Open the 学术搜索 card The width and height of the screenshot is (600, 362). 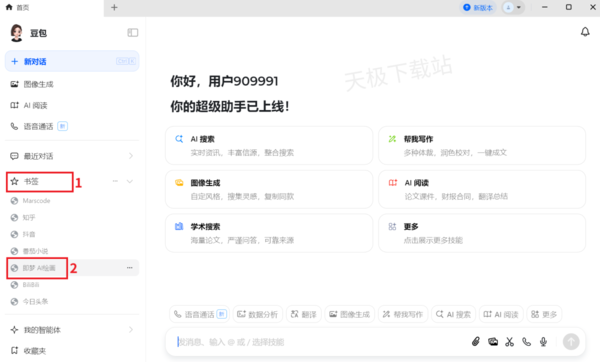coord(269,233)
